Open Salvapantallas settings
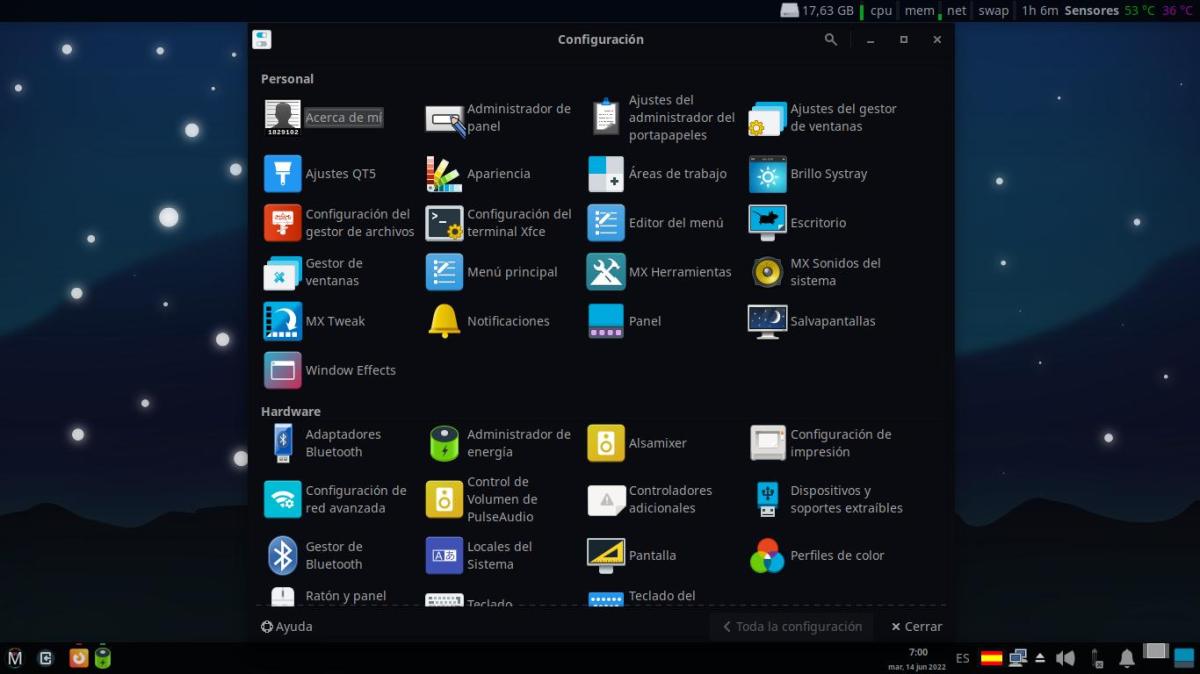The height and width of the screenshot is (674, 1200). pos(768,321)
